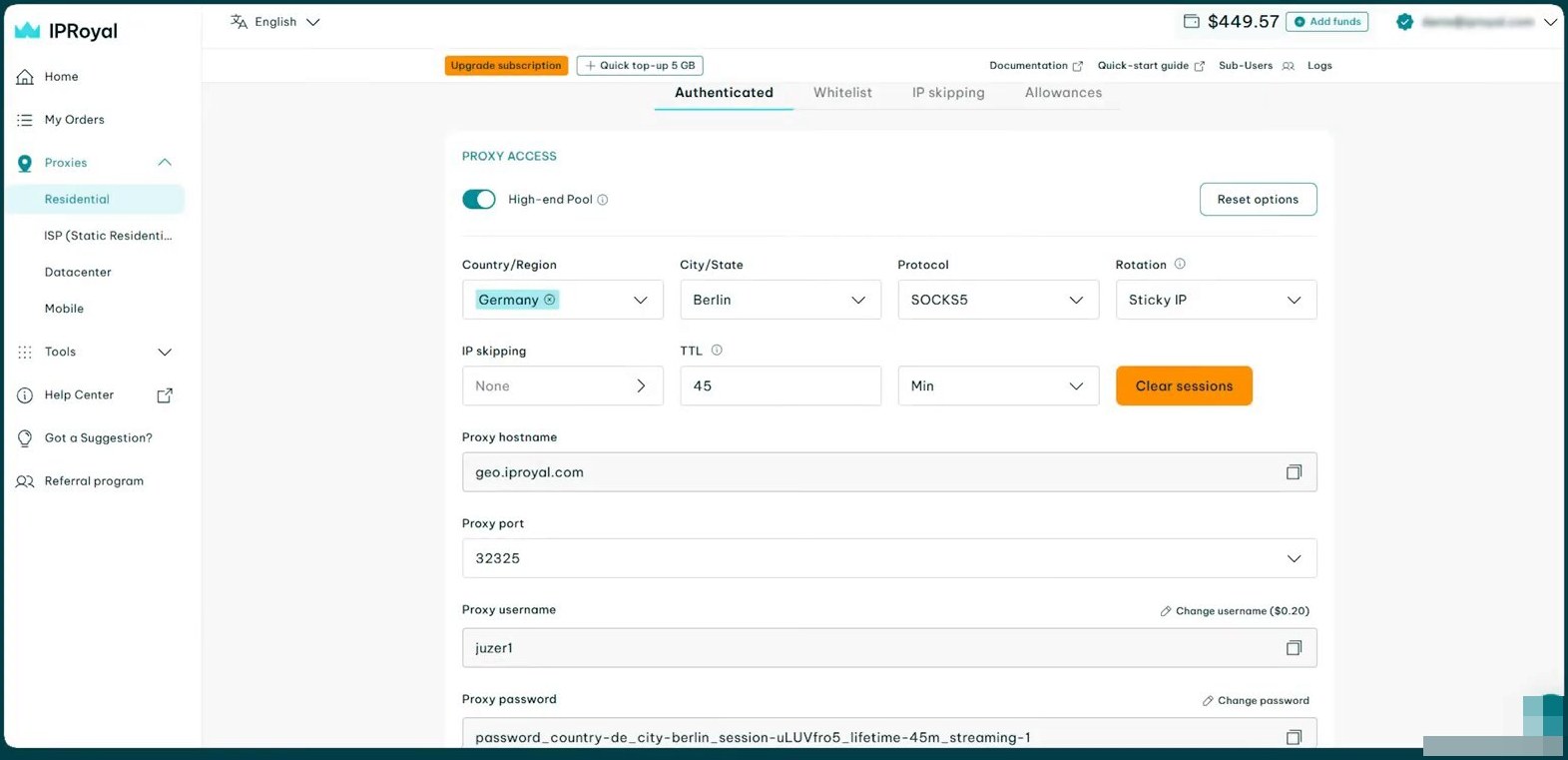Click the Proxies location pin icon
Viewport: 1568px width, 760px height.
[25, 163]
